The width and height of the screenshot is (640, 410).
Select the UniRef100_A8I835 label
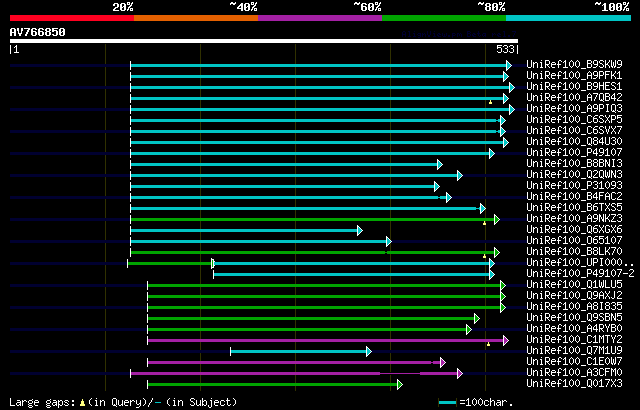[x=574, y=307]
